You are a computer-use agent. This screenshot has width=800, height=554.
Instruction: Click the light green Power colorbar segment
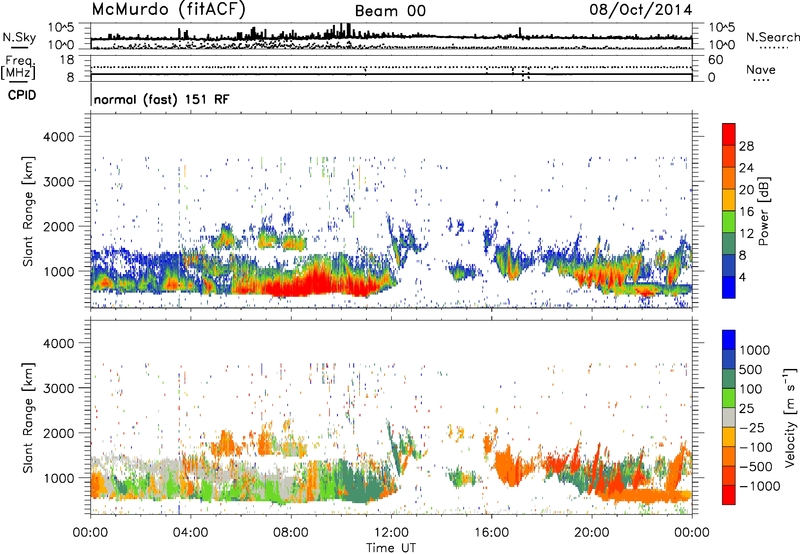tap(729, 222)
